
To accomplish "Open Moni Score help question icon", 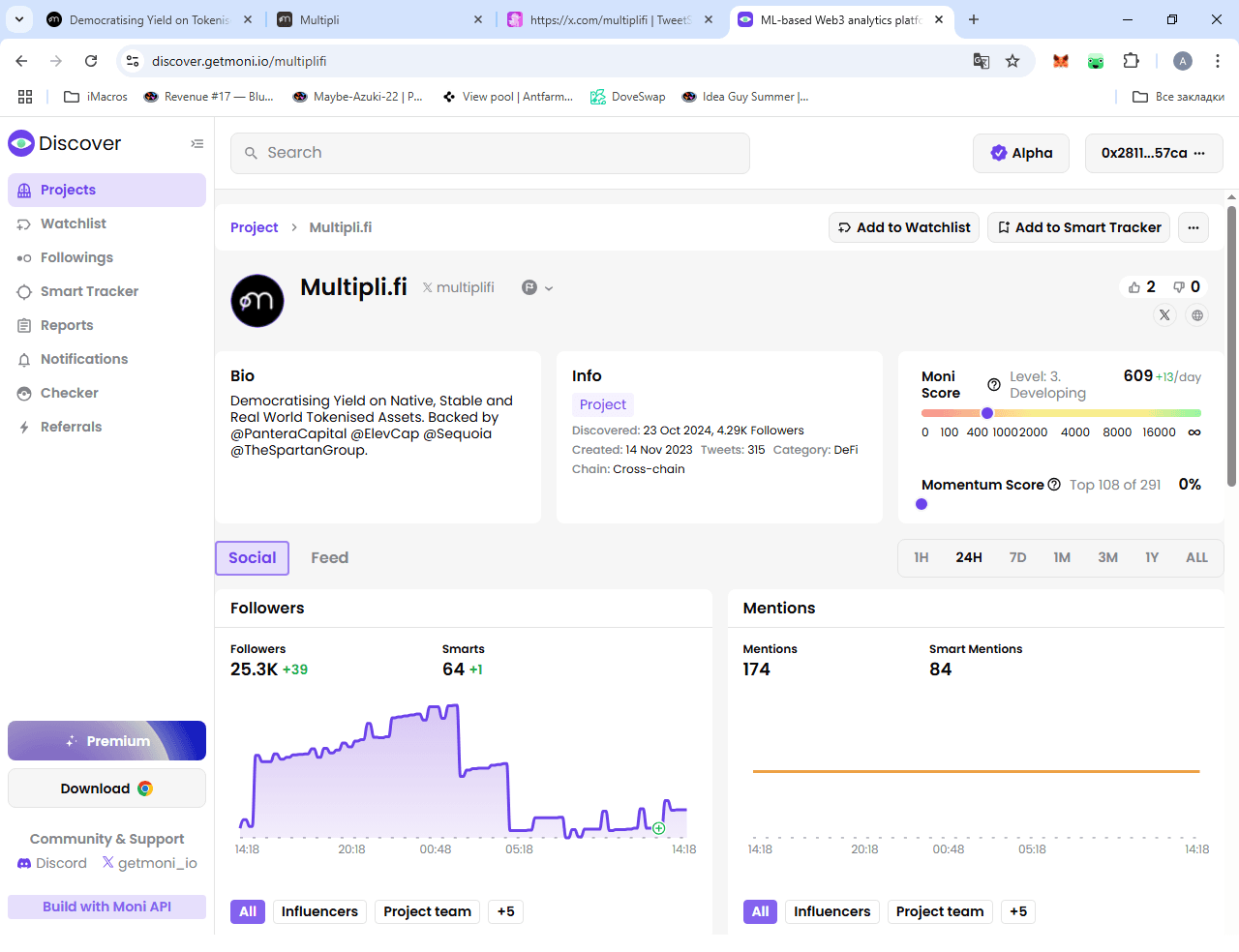I will click(x=994, y=384).
